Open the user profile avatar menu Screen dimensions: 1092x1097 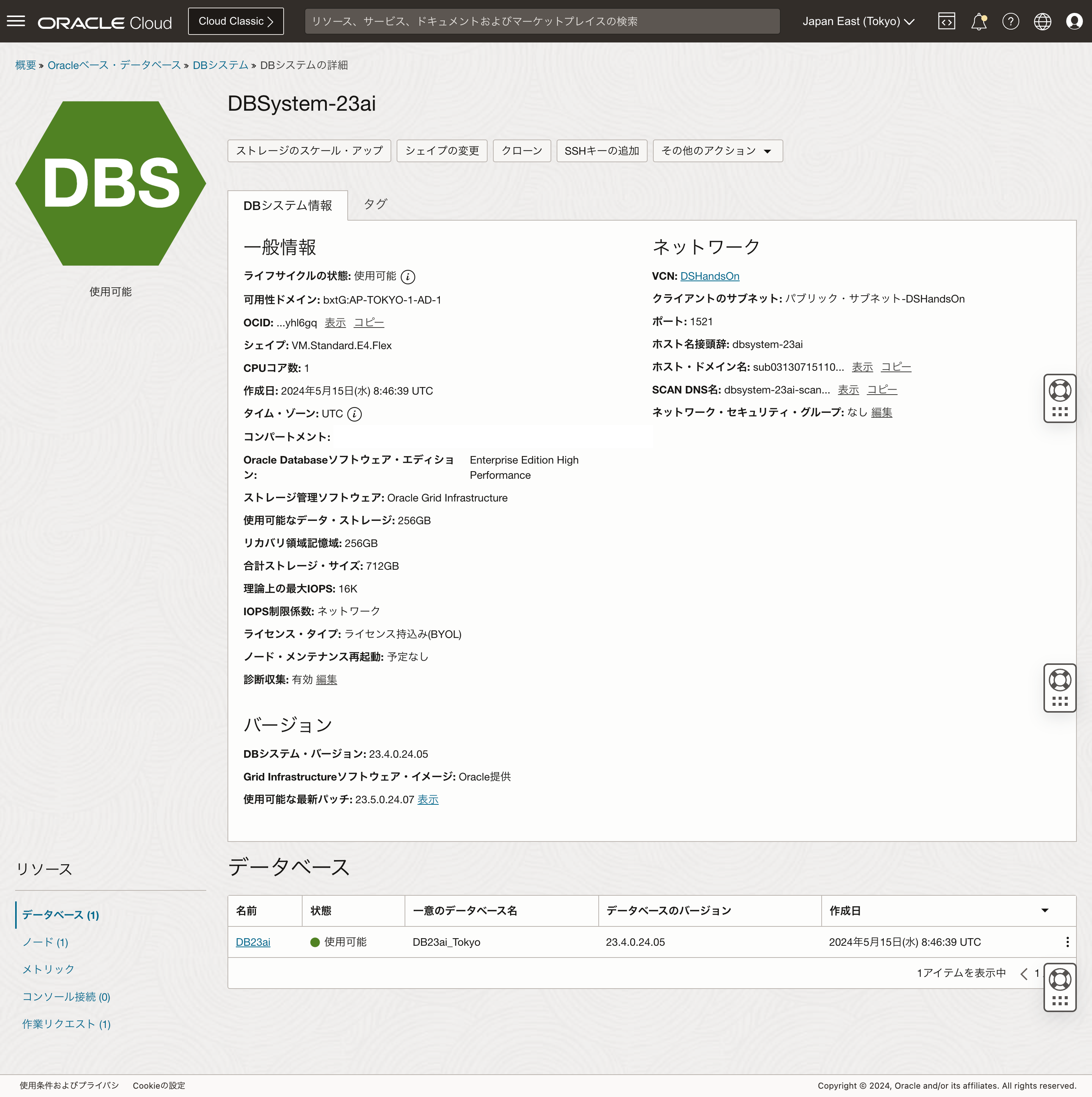coord(1074,22)
